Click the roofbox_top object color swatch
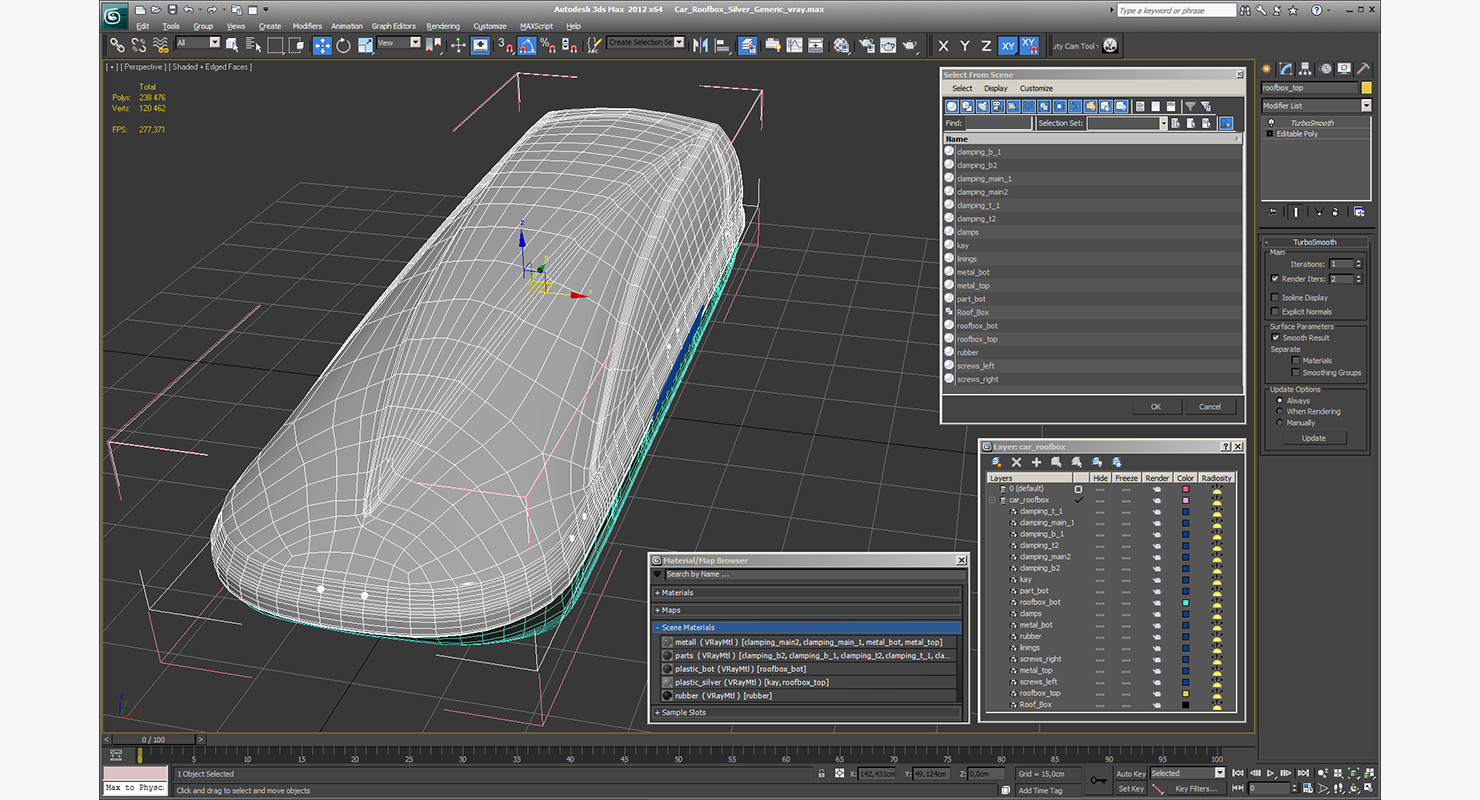This screenshot has width=1480, height=800. coord(1366,88)
